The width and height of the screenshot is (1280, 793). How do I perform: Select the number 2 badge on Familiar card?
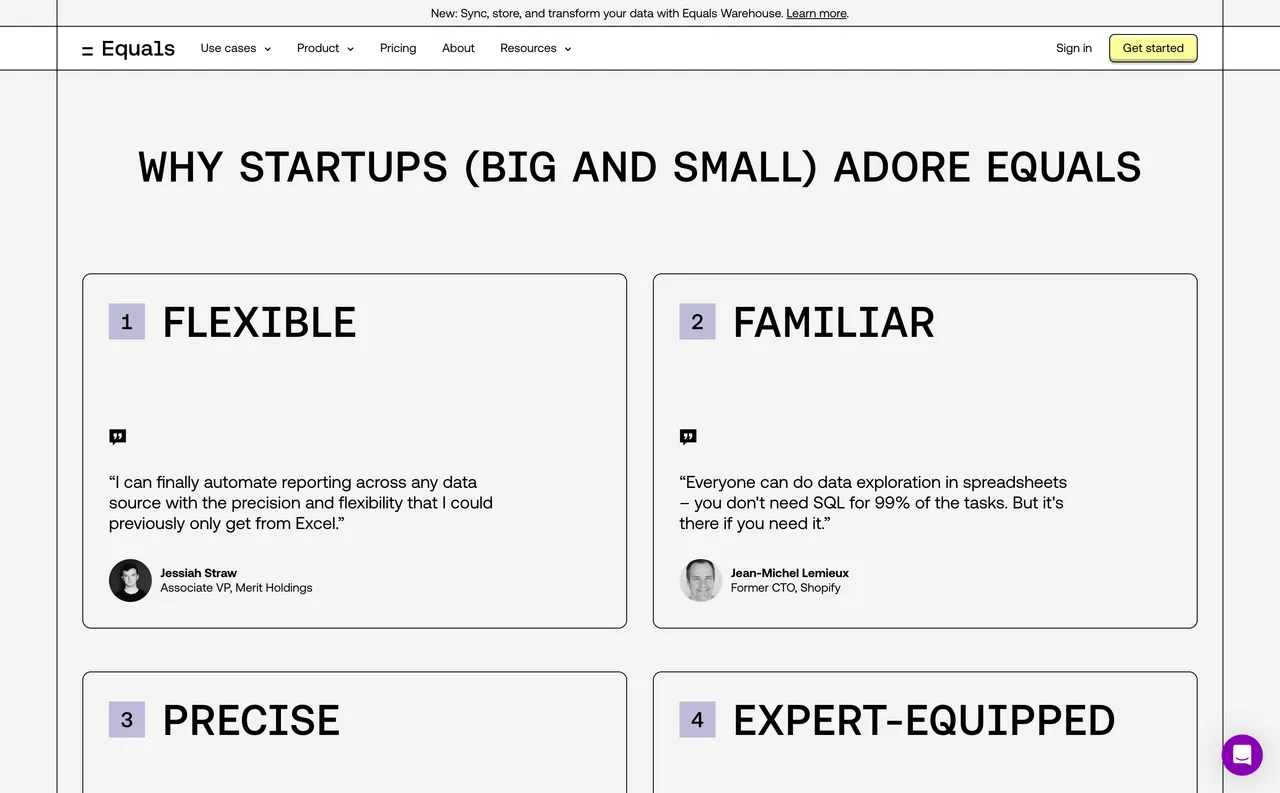coord(696,321)
